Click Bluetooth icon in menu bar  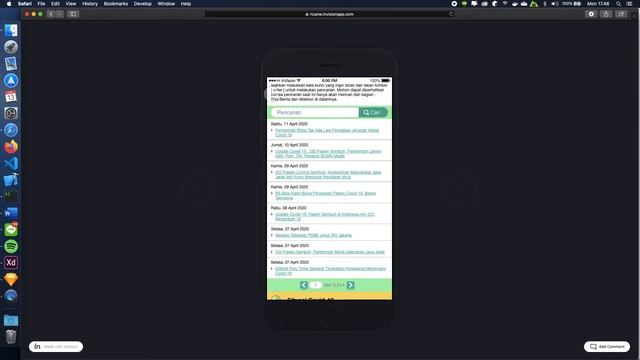(x=544, y=4)
